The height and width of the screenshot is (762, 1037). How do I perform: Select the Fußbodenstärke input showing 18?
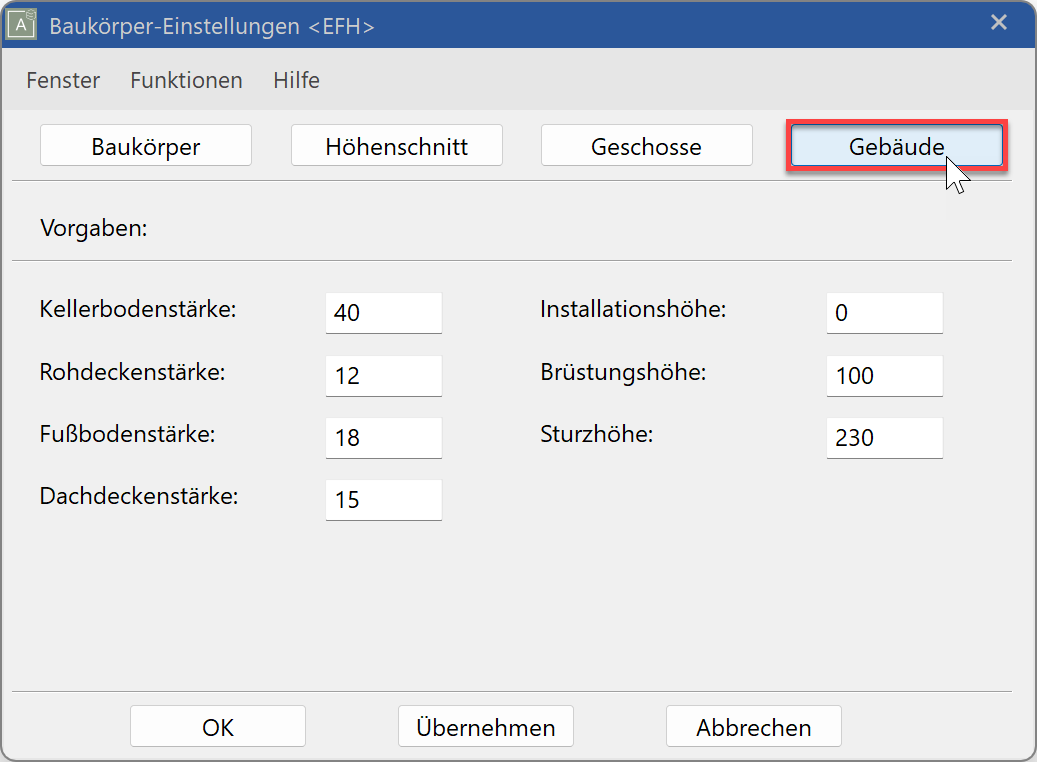point(383,437)
